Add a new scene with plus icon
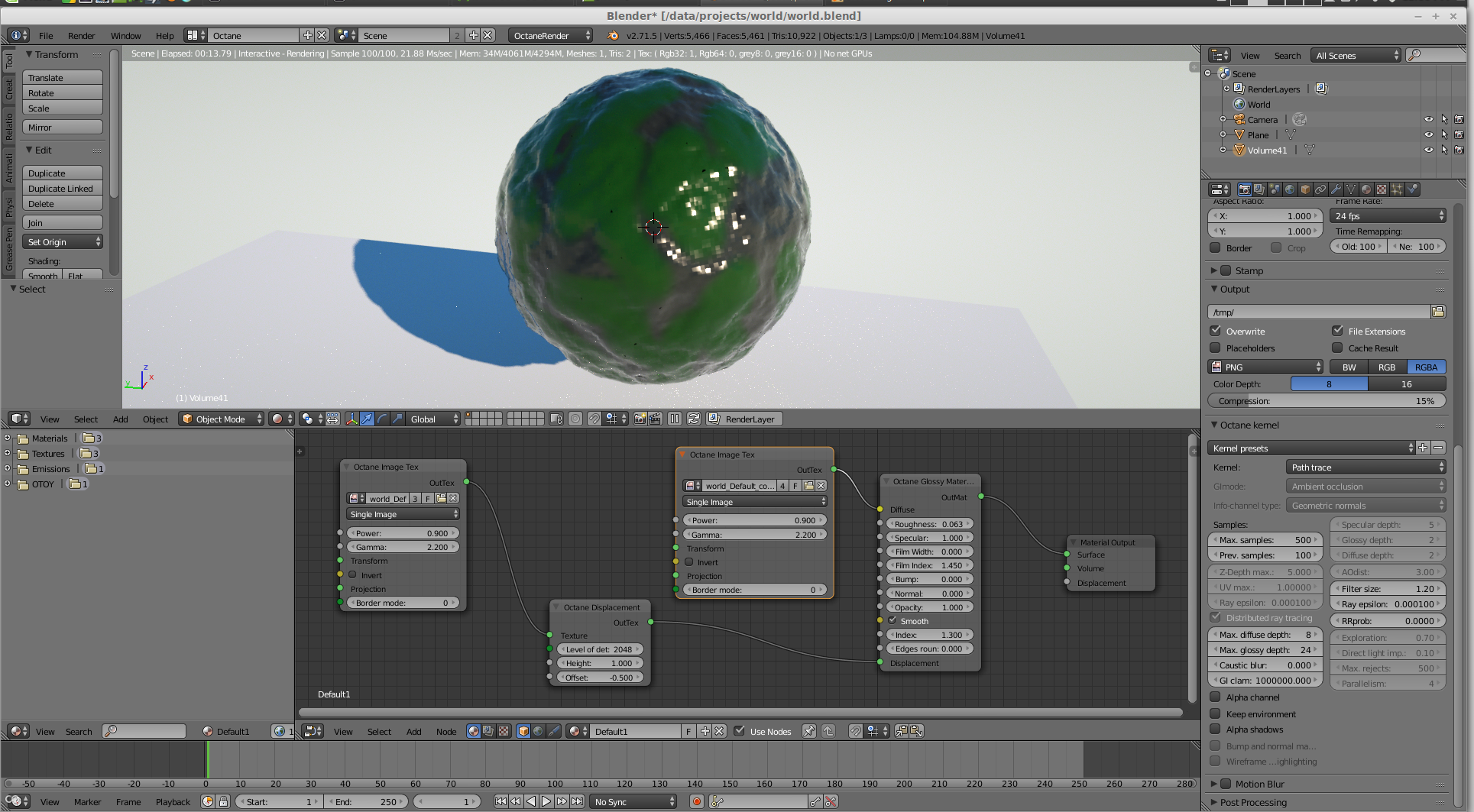 (474, 35)
